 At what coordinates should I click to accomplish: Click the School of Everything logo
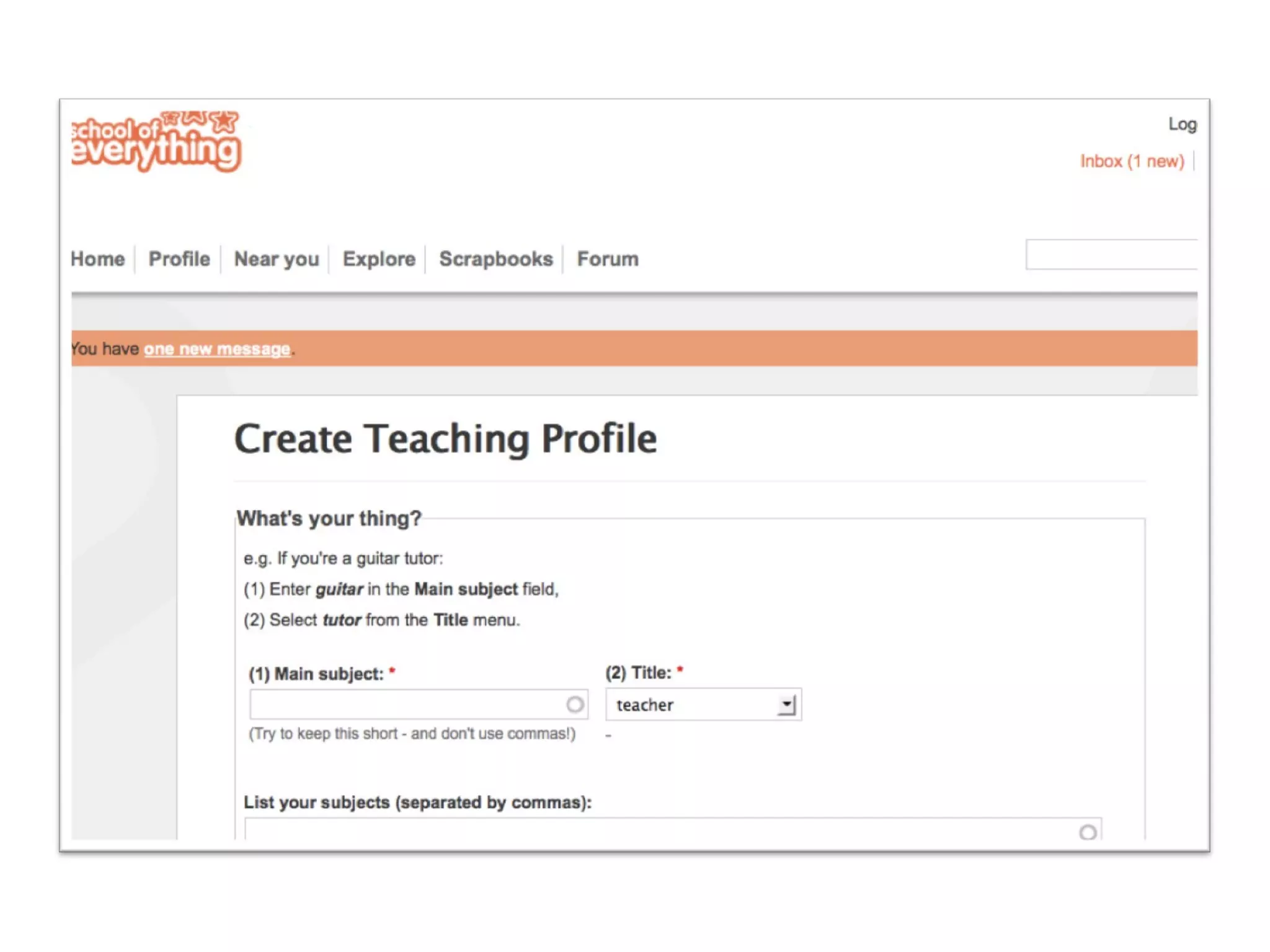tap(155, 141)
